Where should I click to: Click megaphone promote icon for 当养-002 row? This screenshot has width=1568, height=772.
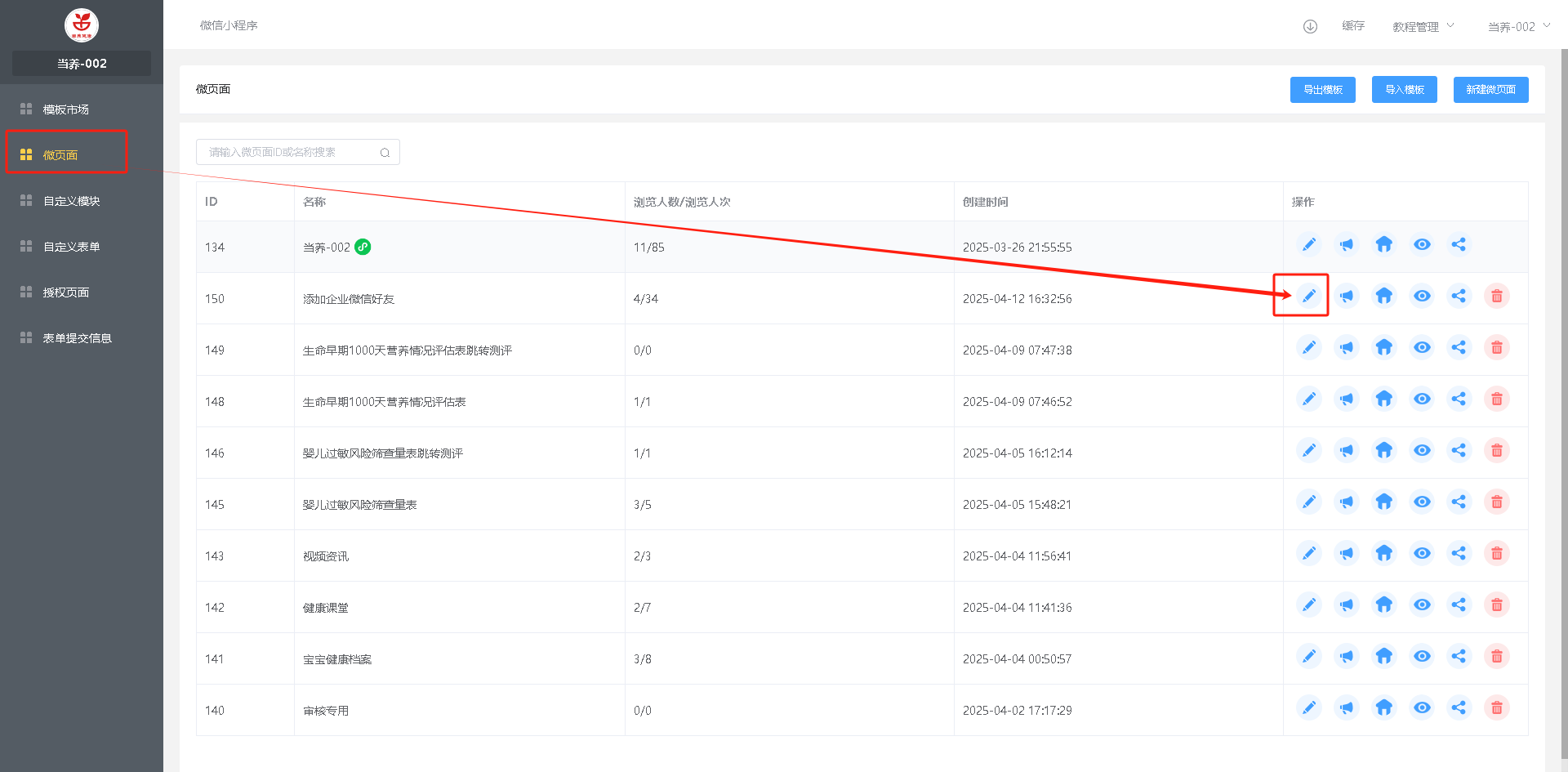click(1346, 244)
